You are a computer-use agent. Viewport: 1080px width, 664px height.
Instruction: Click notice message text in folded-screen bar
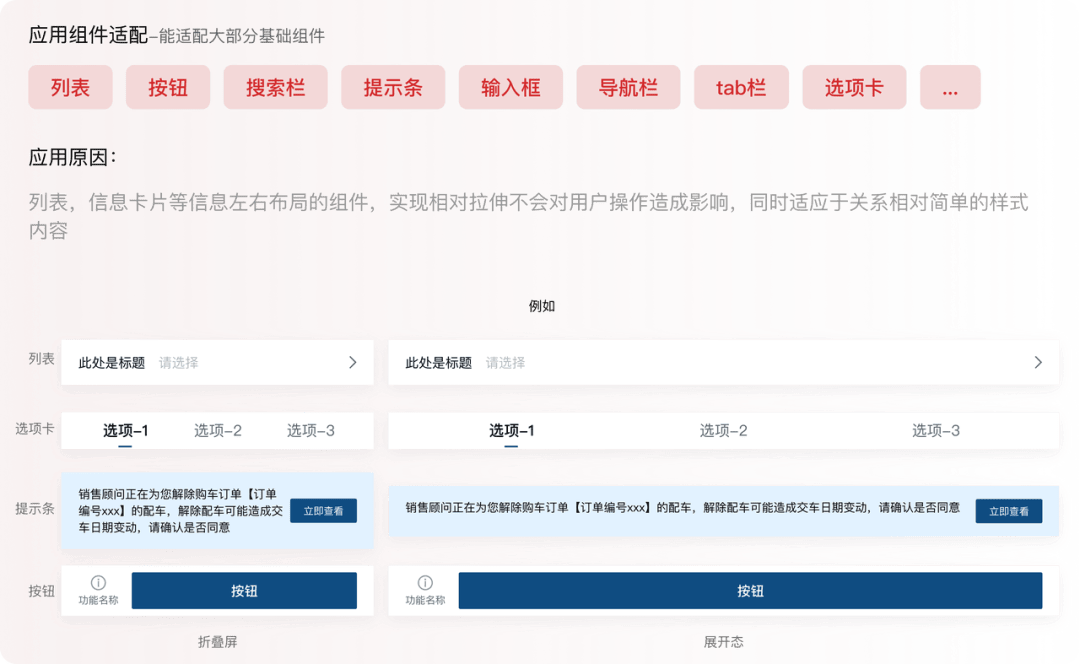coord(180,511)
